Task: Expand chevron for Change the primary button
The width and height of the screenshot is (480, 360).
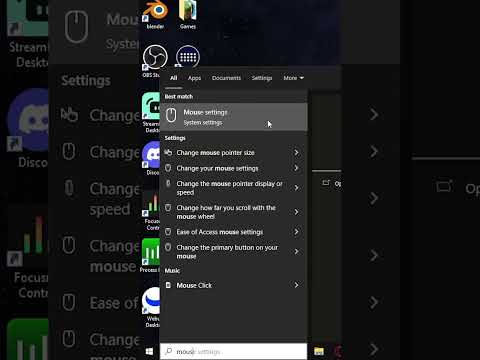Action: (296, 251)
